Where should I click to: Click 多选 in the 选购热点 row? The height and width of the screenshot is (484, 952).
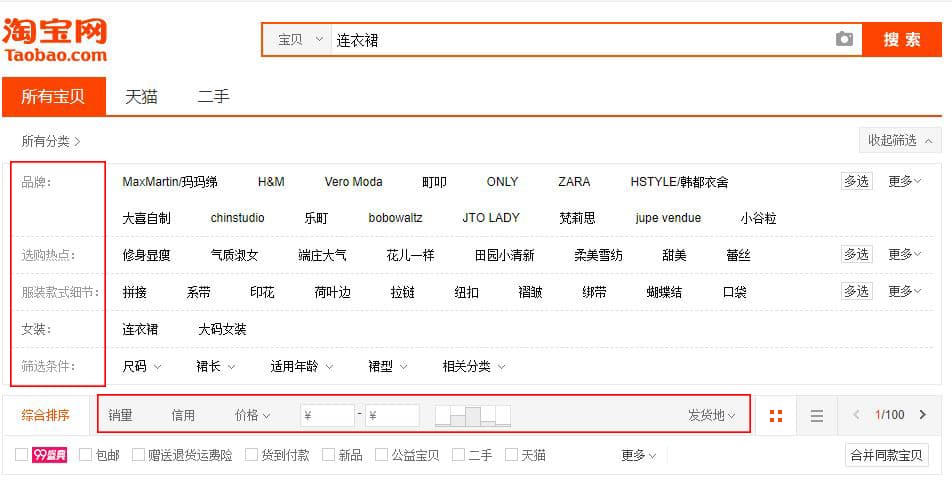tap(857, 254)
